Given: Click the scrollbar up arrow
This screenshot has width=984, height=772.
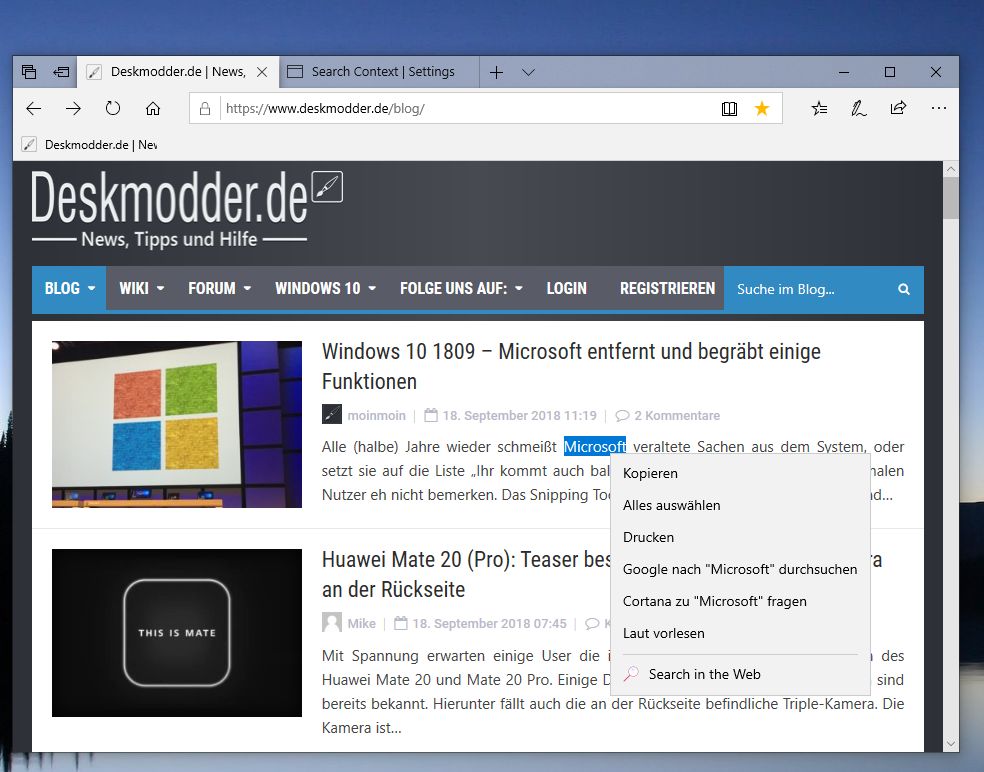Looking at the screenshot, I should point(951,169).
